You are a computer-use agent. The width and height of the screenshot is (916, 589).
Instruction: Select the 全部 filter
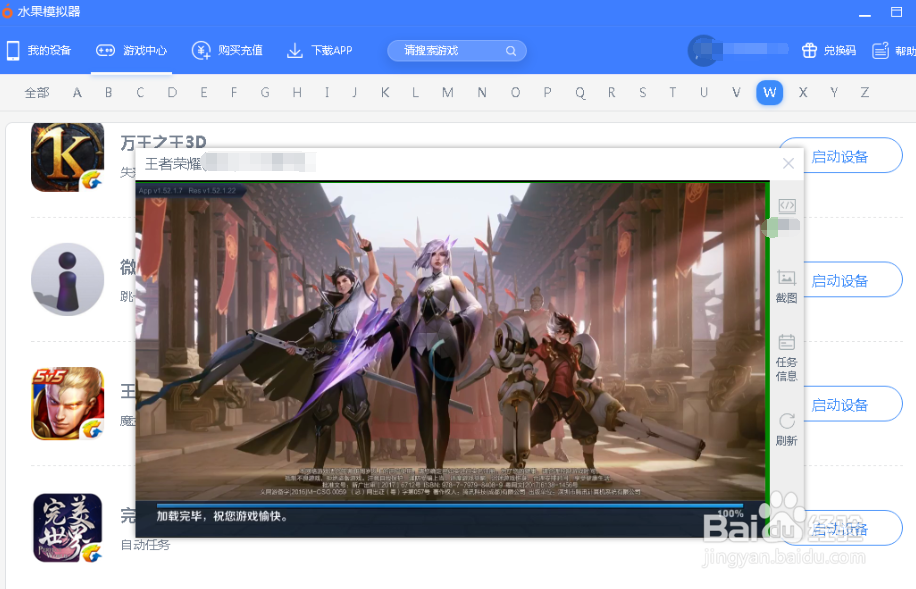tap(37, 92)
